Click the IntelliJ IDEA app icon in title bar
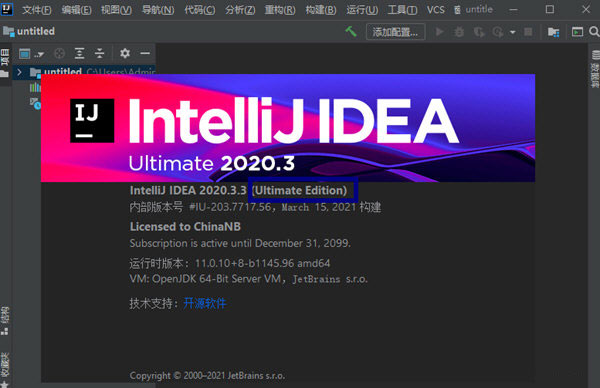Image resolution: width=600 pixels, height=388 pixels. [x=7, y=9]
